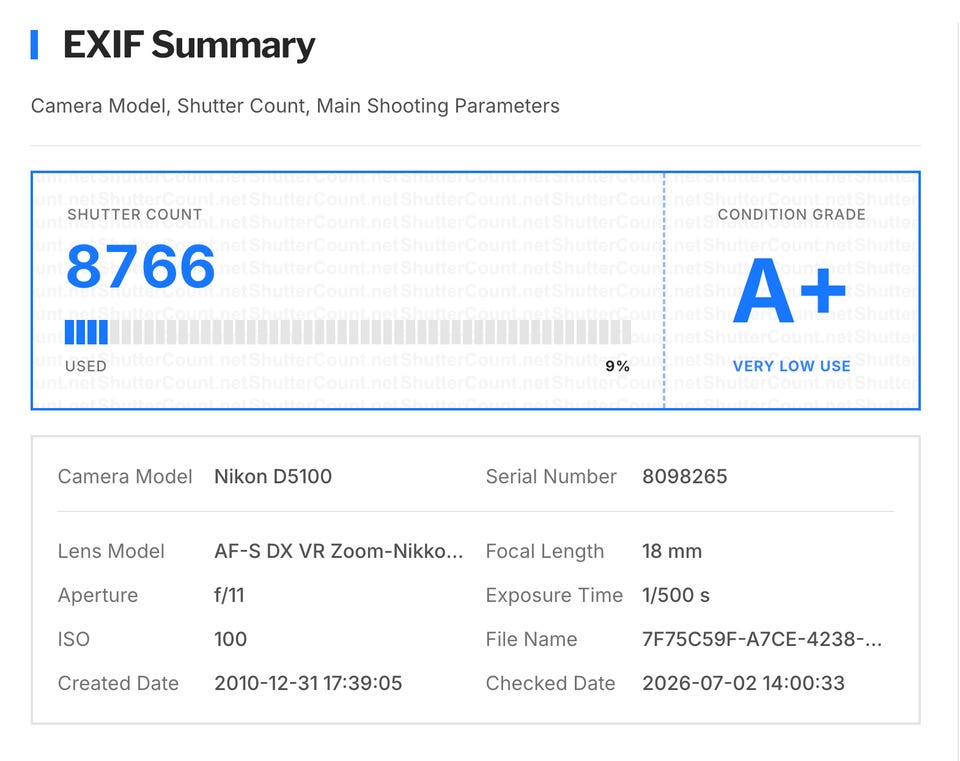Click the 9% used percentage
The width and height of the screenshot is (960, 761).
point(617,366)
